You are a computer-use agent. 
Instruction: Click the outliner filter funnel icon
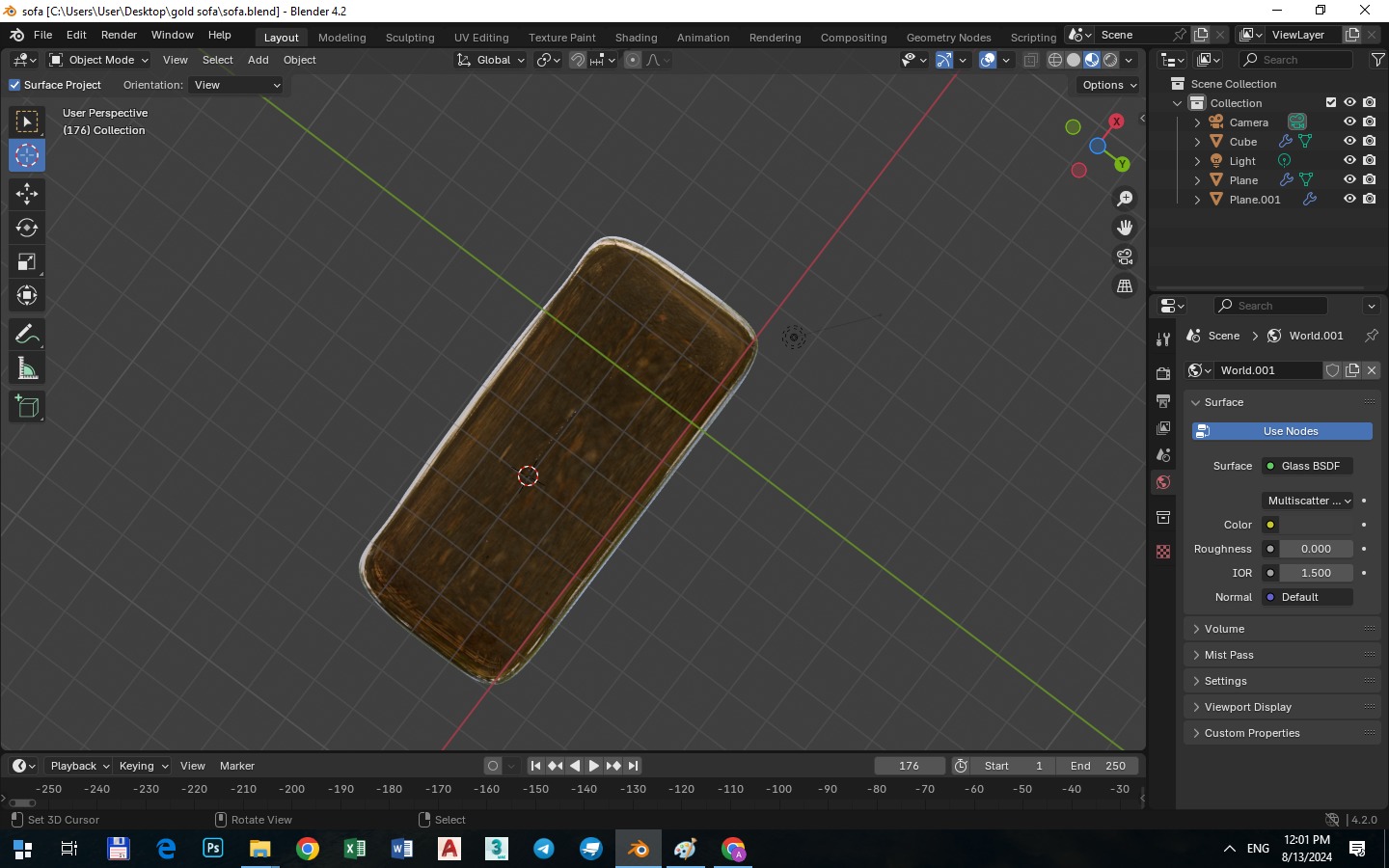tap(1378, 60)
